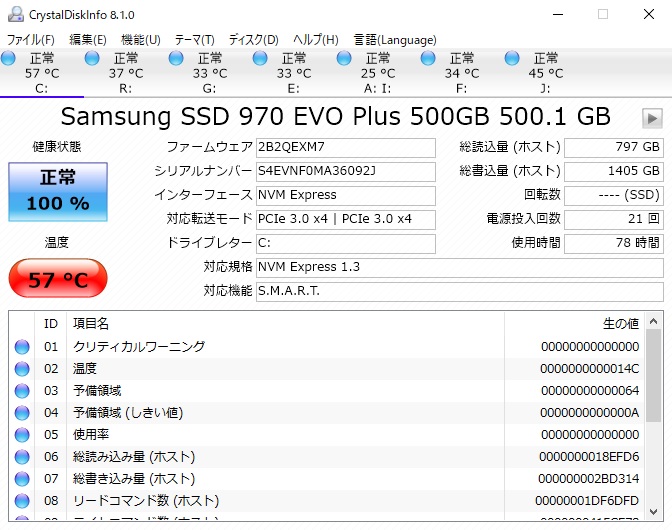Select the A: I: drive tab
The width and height of the screenshot is (672, 530).
pyautogui.click(x=378, y=73)
